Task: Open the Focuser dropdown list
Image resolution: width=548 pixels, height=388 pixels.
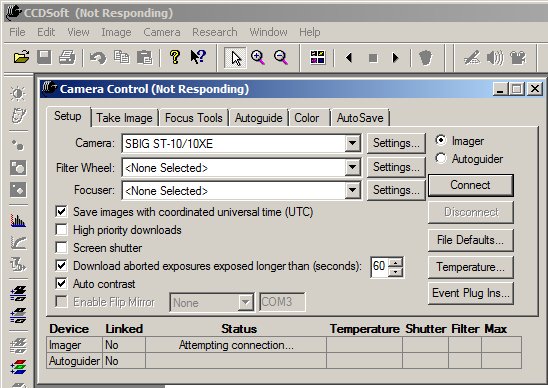Action: pos(352,191)
